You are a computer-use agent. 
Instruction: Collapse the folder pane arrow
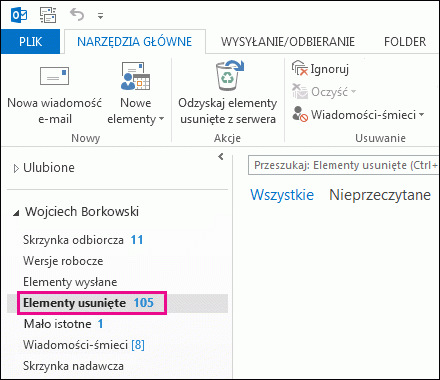click(x=221, y=156)
